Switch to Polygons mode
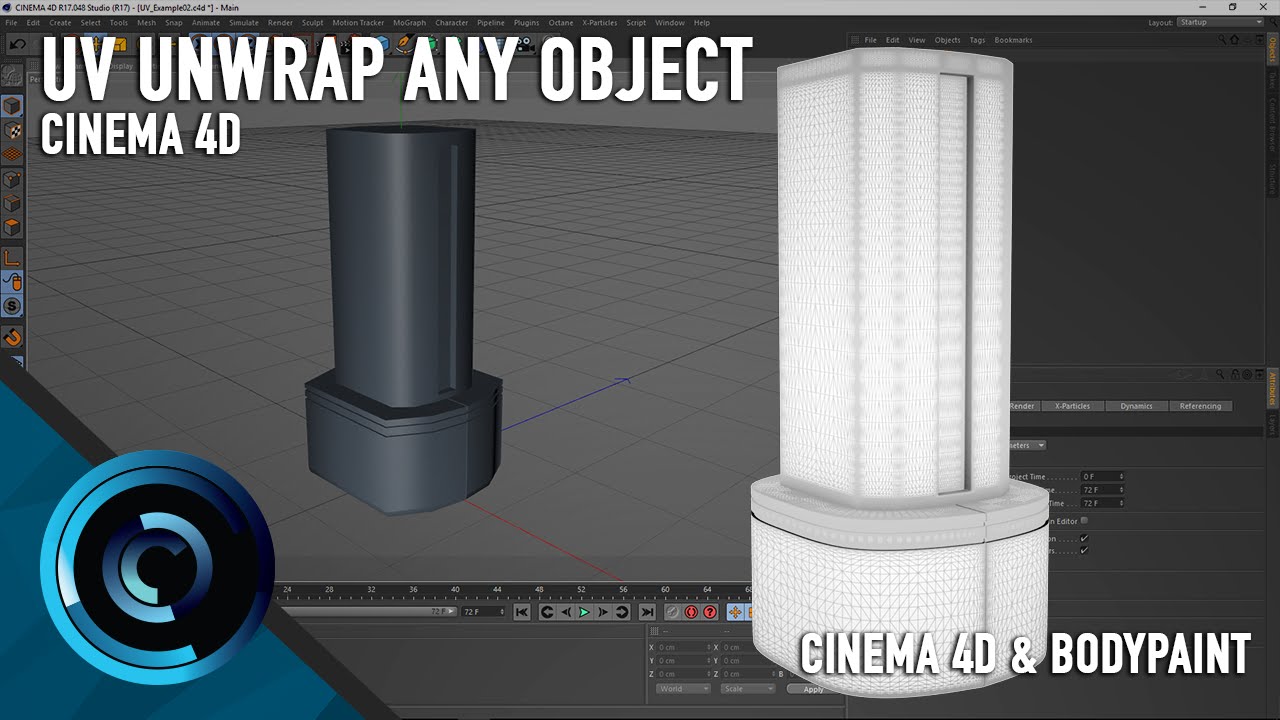The height and width of the screenshot is (720, 1280). coord(12,228)
